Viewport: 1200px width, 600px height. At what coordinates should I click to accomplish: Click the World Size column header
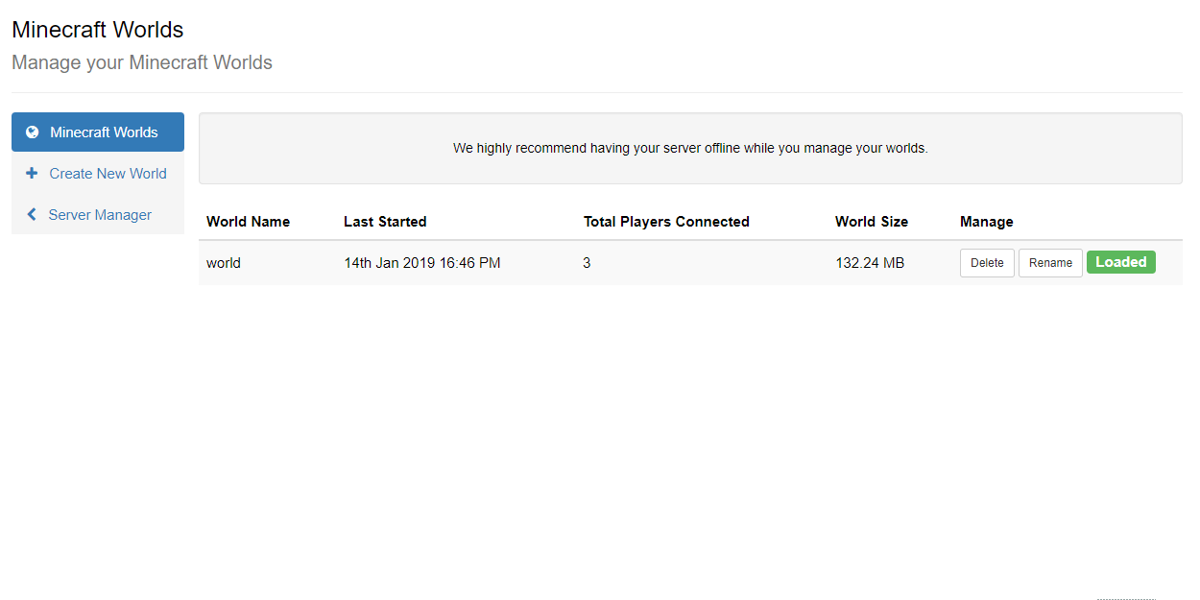[871, 222]
